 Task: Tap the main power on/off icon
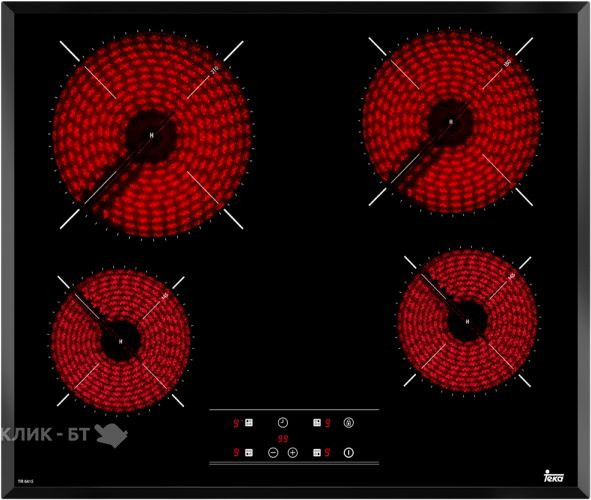[x=349, y=453]
